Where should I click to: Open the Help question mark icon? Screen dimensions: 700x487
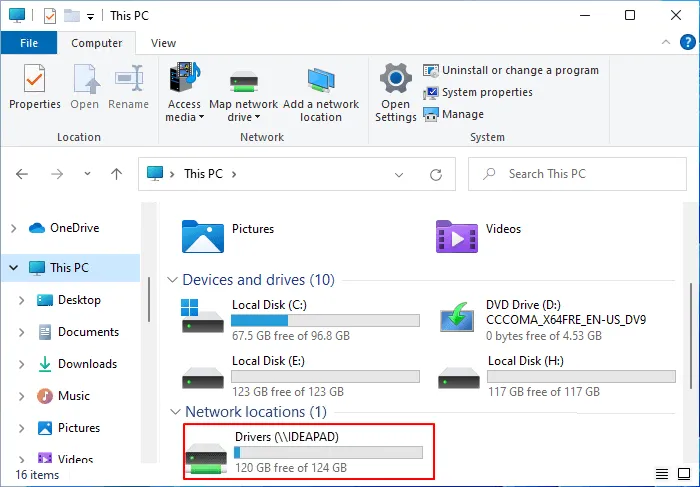(x=688, y=42)
